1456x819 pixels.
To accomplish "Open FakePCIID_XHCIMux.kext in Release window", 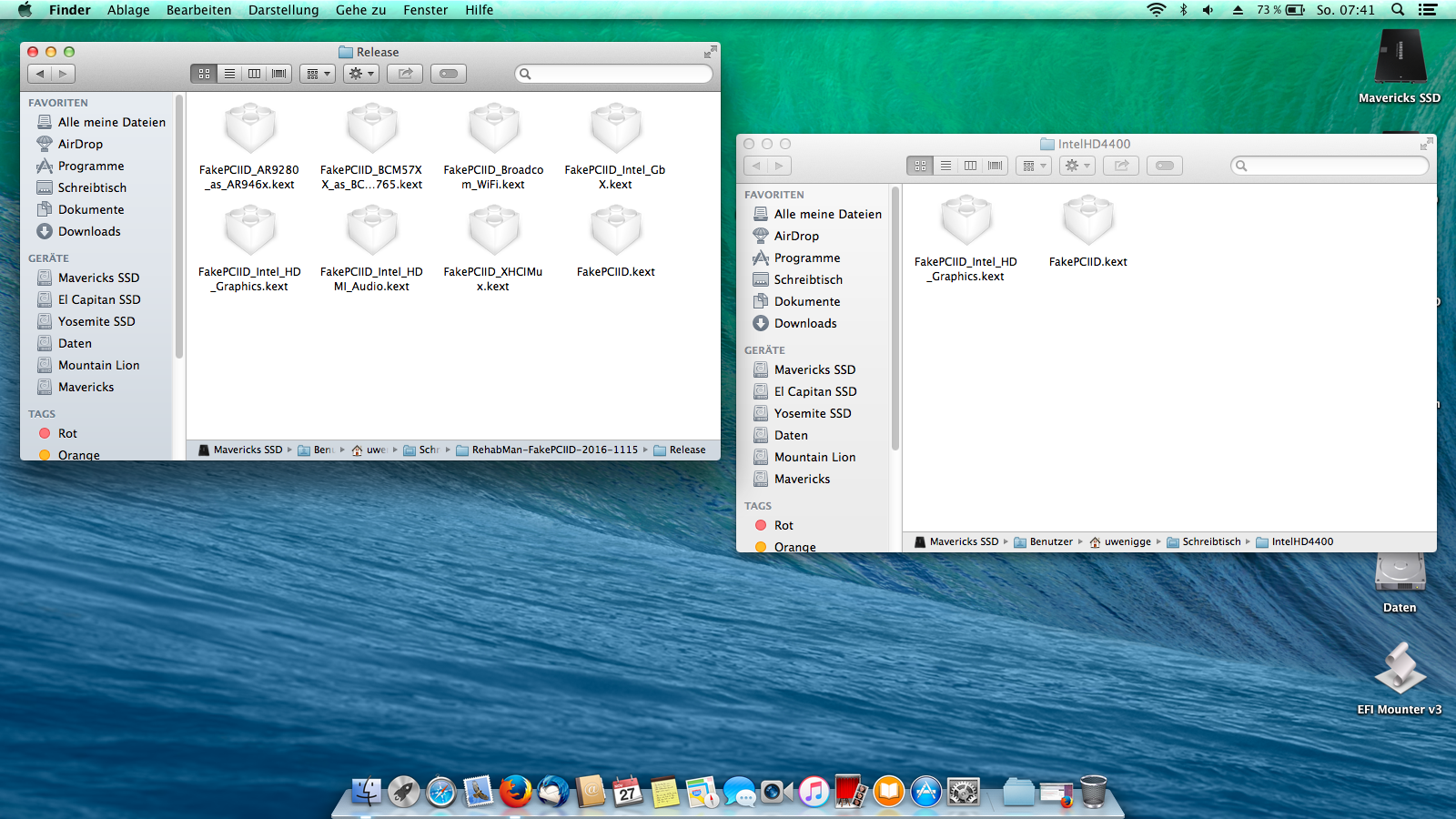I will click(493, 232).
